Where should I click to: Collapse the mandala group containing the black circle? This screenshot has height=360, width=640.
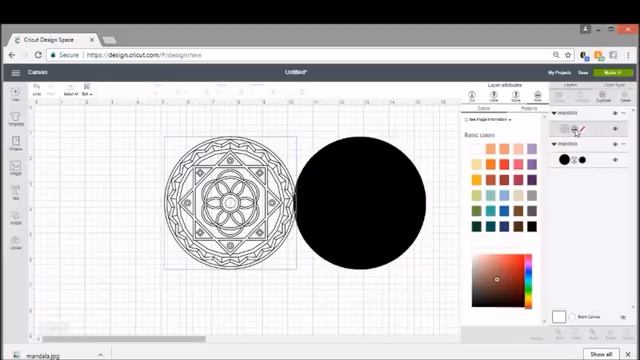click(x=554, y=144)
